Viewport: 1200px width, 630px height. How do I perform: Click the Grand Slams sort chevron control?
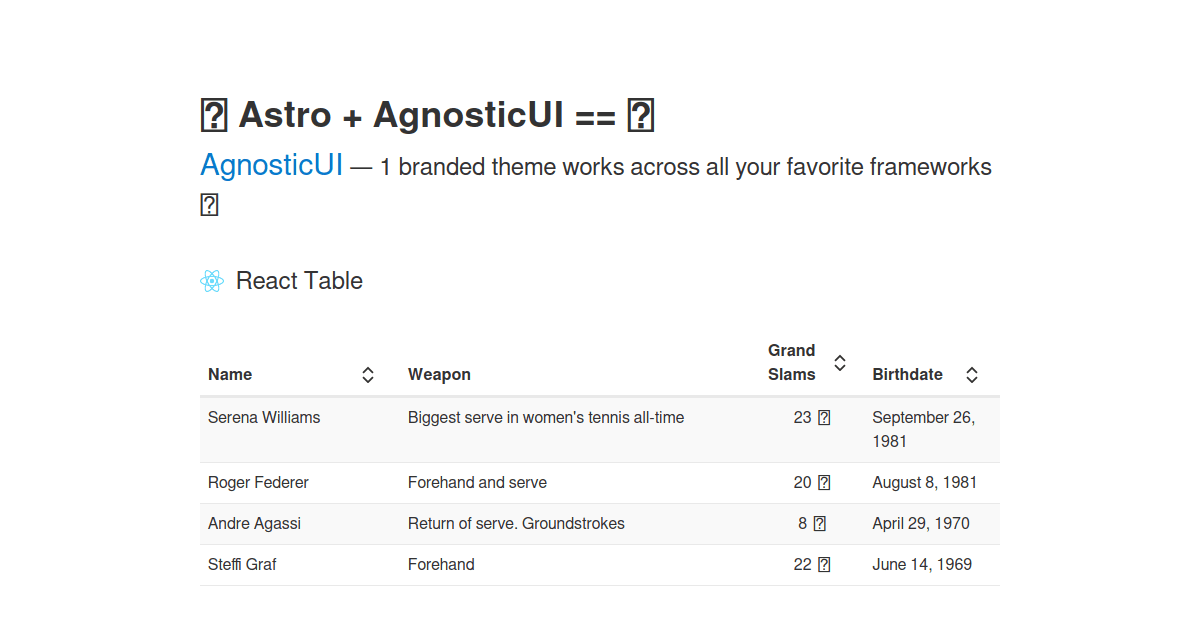click(840, 362)
